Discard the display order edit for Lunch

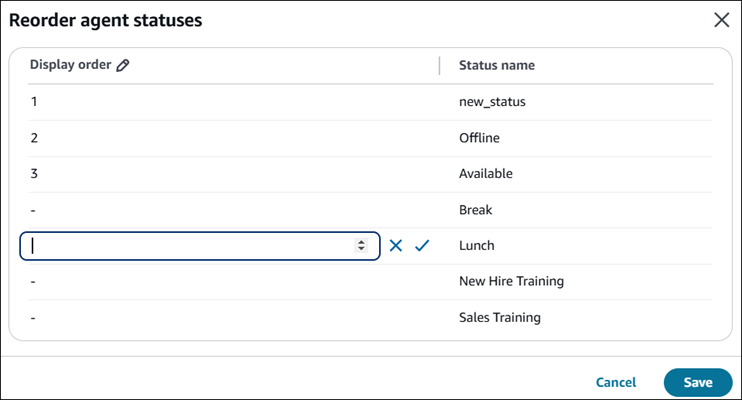pyautogui.click(x=396, y=245)
